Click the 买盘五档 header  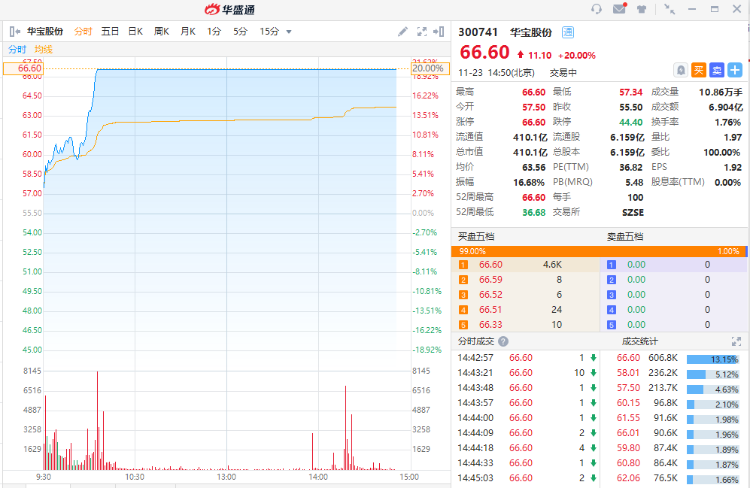476,236
